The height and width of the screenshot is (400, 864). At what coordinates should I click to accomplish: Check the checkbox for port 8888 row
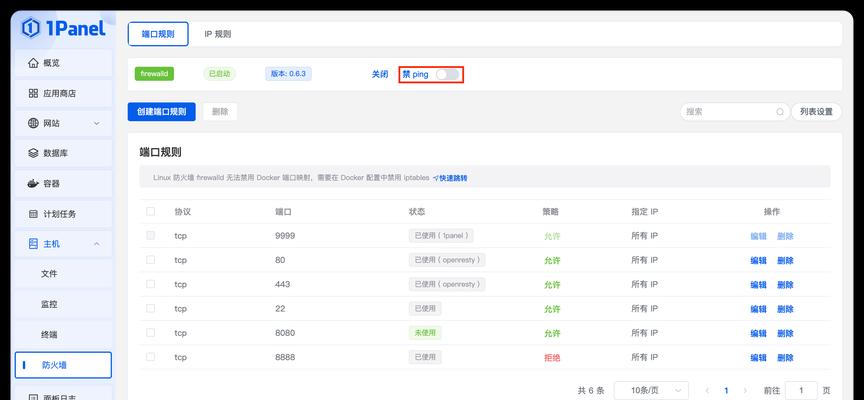tap(150, 357)
